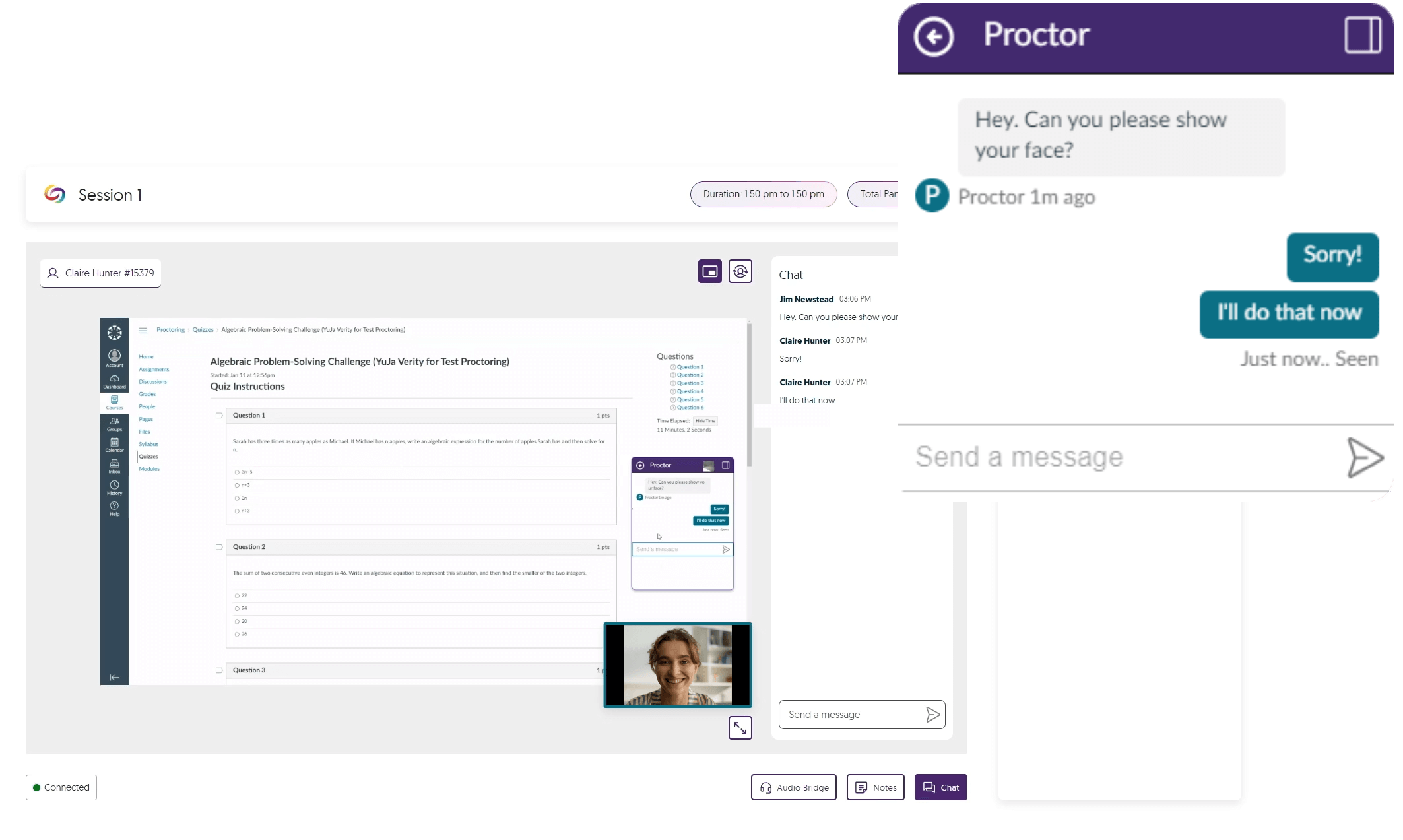Send the message in Chat panel

[x=932, y=715]
